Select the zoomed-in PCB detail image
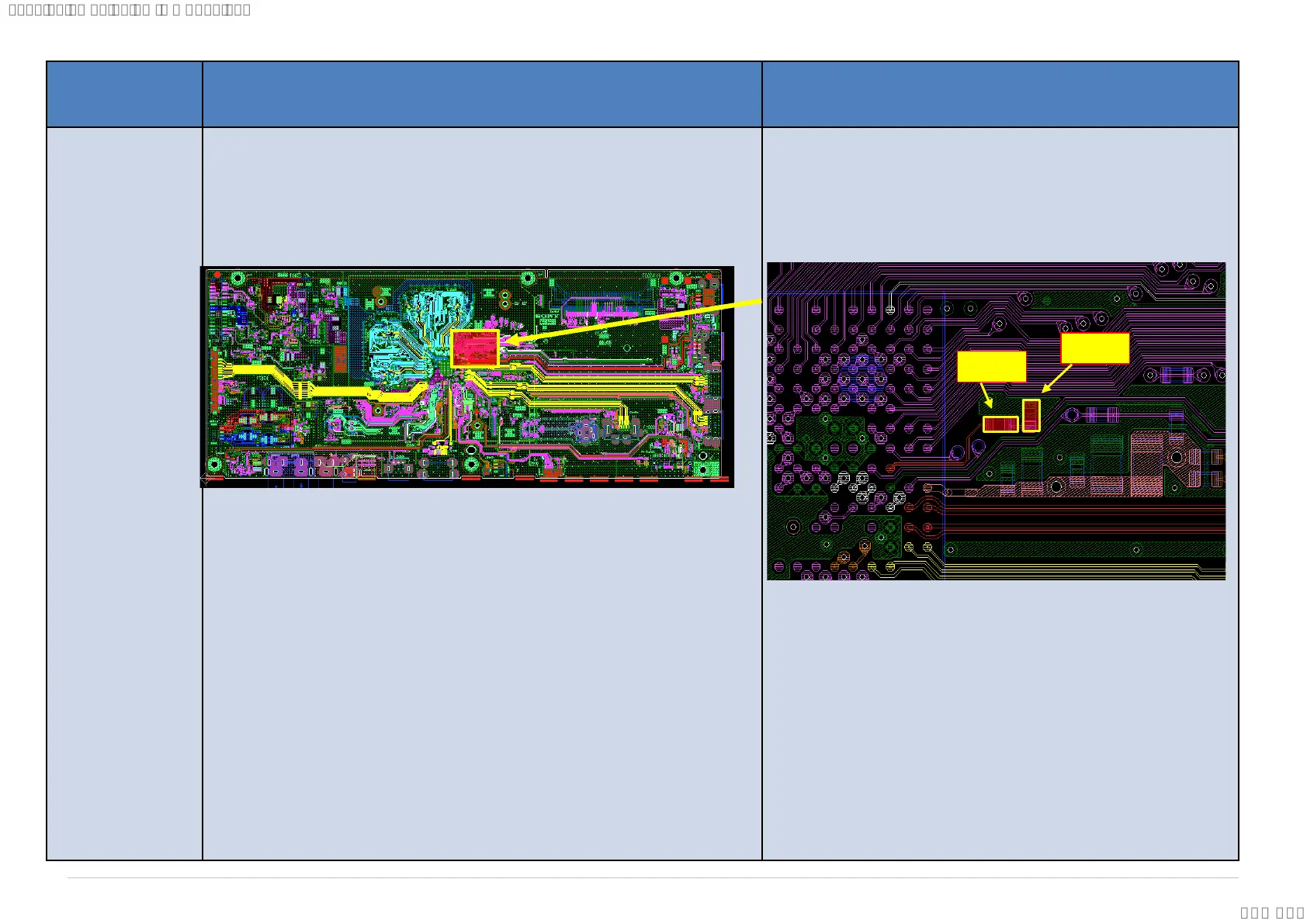The image size is (1307, 924). click(x=996, y=421)
